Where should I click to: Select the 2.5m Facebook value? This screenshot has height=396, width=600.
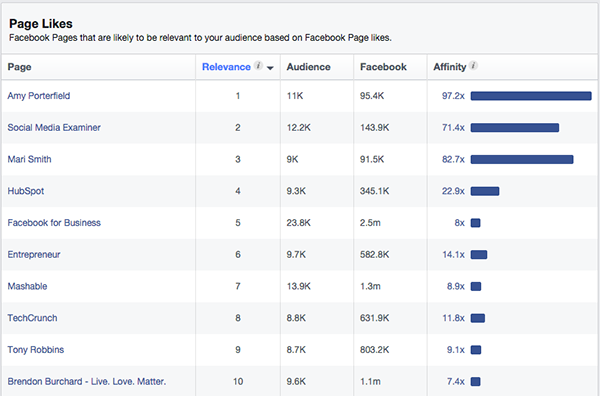point(370,223)
